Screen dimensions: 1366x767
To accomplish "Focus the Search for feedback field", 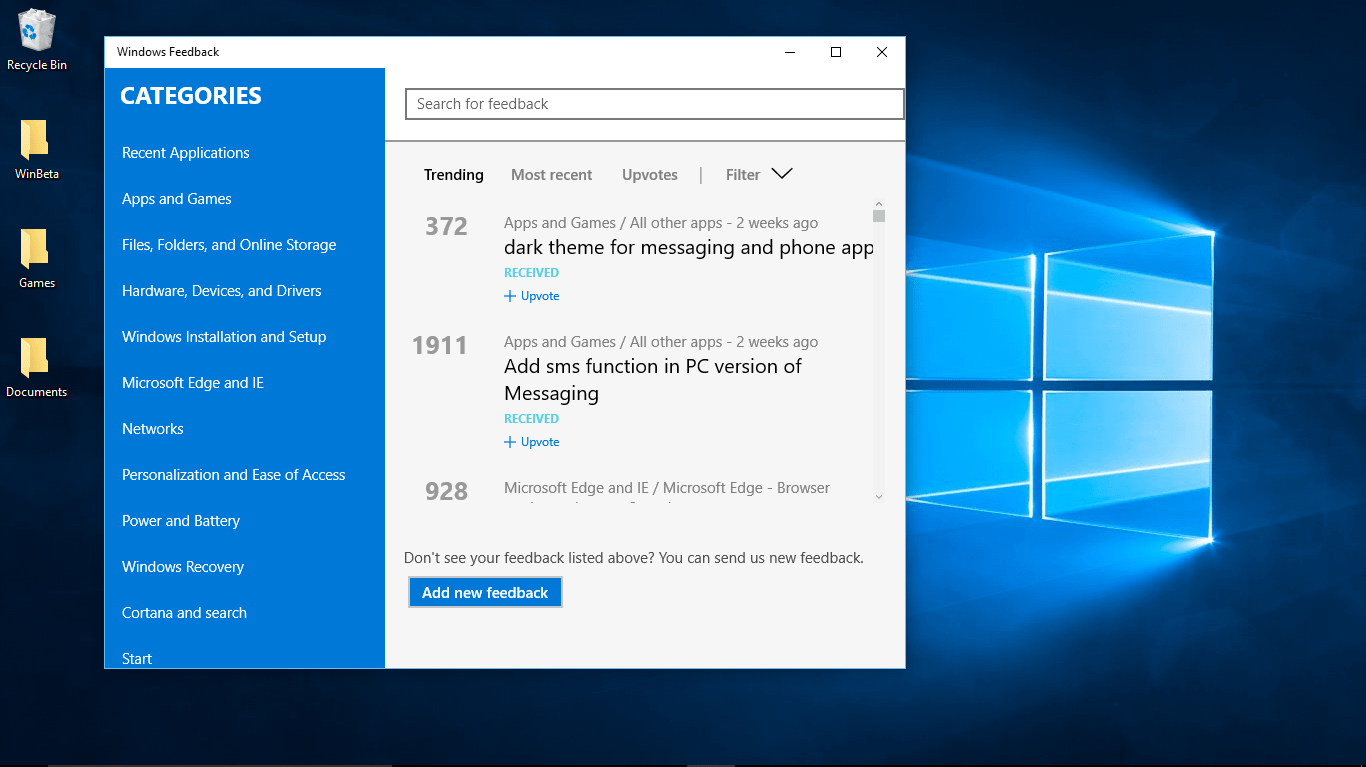I will [x=654, y=104].
